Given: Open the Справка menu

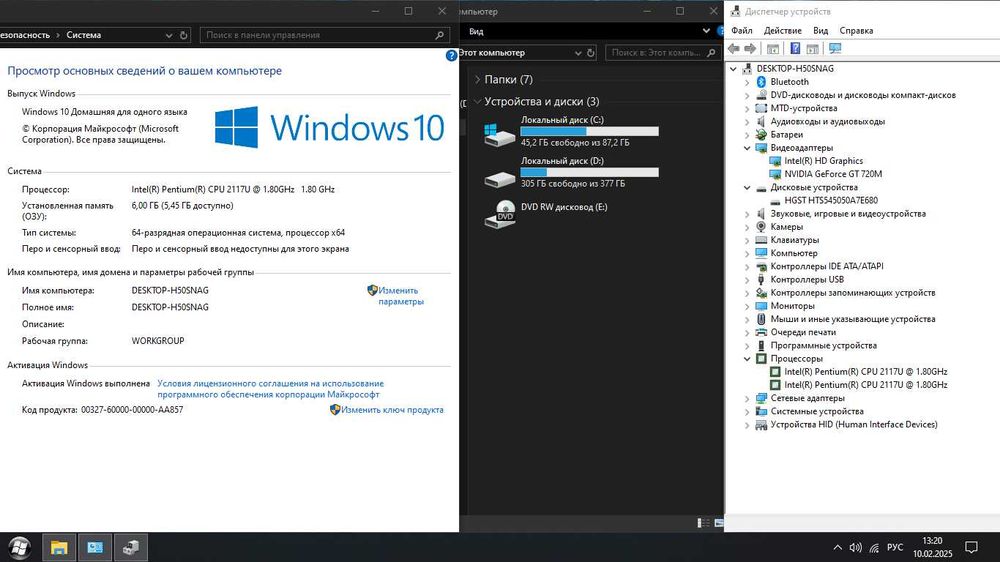Looking at the screenshot, I should pyautogui.click(x=857, y=31).
